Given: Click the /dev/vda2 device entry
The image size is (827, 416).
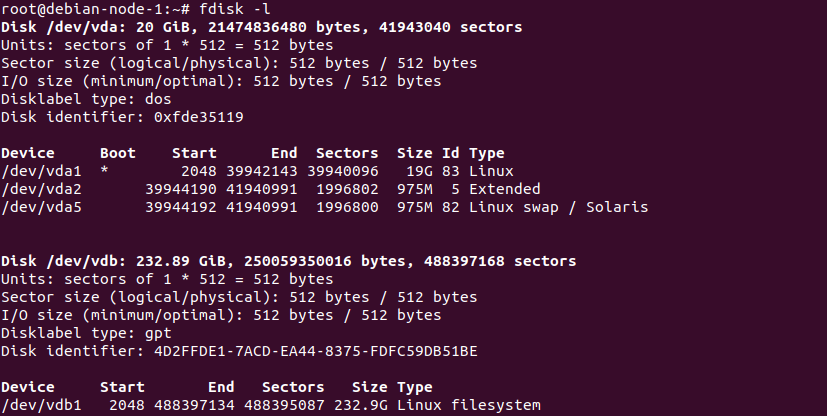Looking at the screenshot, I should pyautogui.click(x=41, y=189).
